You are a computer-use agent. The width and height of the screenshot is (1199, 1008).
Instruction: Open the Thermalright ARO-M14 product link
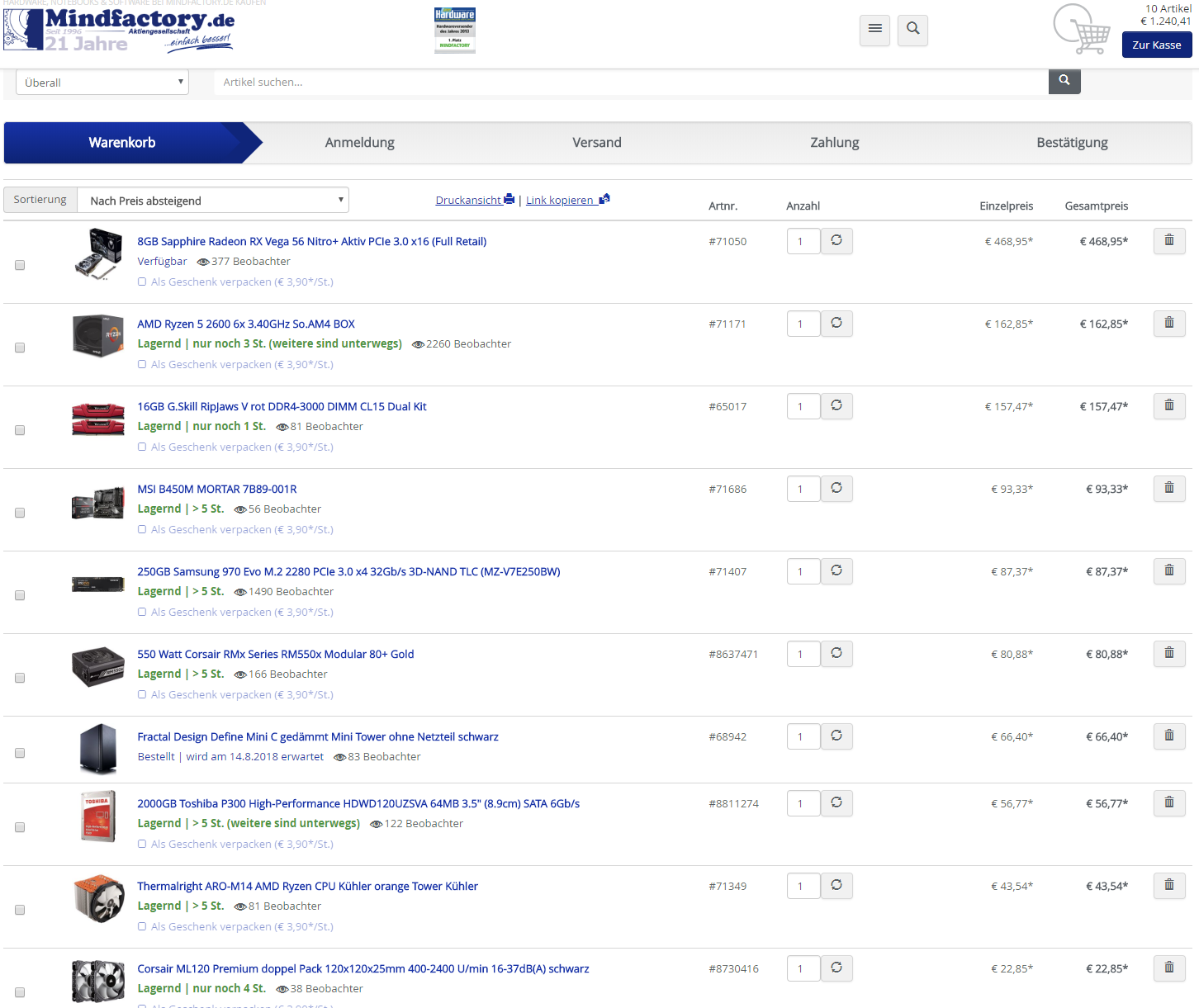pyautogui.click(x=307, y=886)
